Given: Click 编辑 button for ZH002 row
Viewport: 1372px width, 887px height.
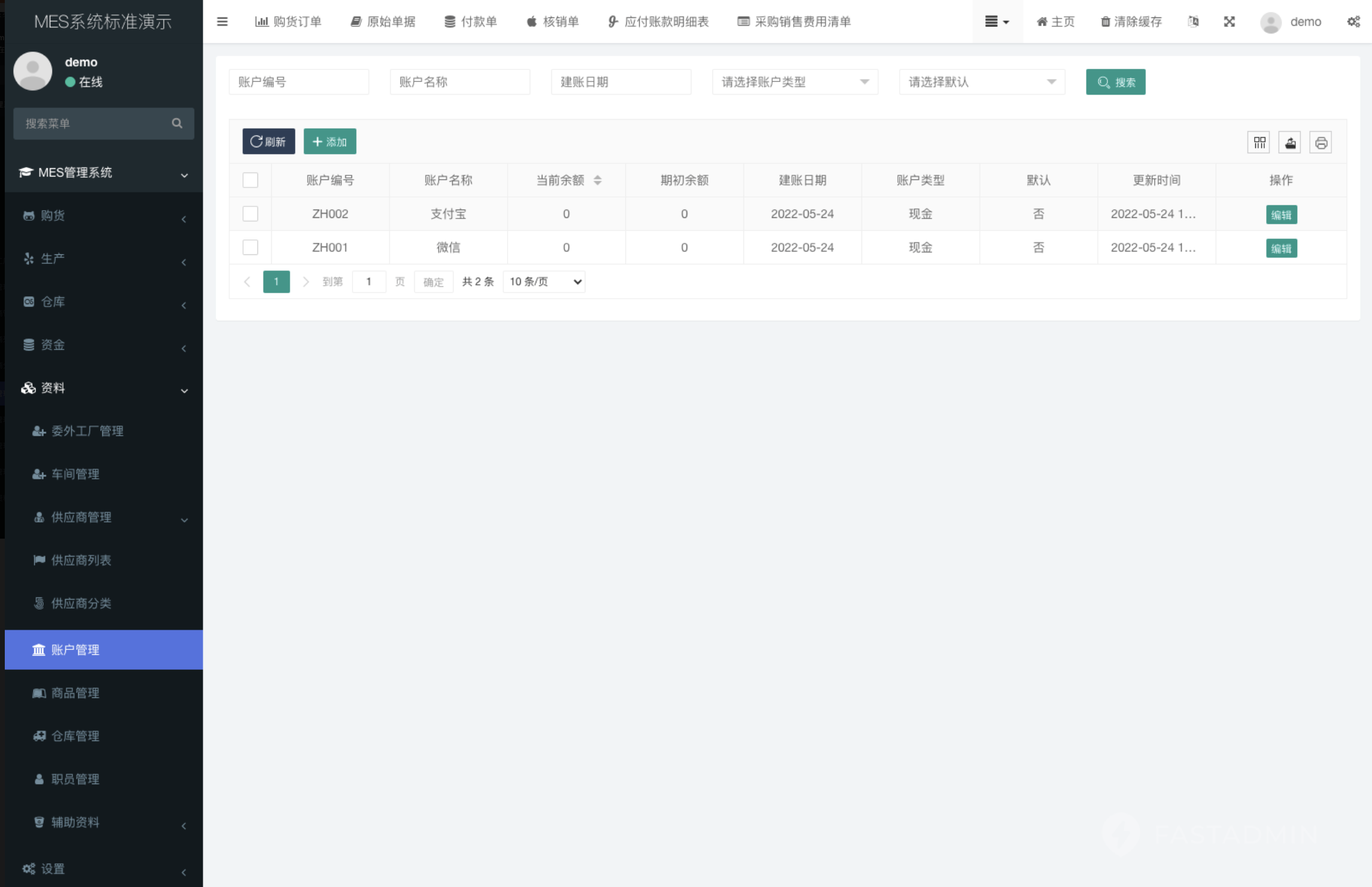Looking at the screenshot, I should point(1281,215).
